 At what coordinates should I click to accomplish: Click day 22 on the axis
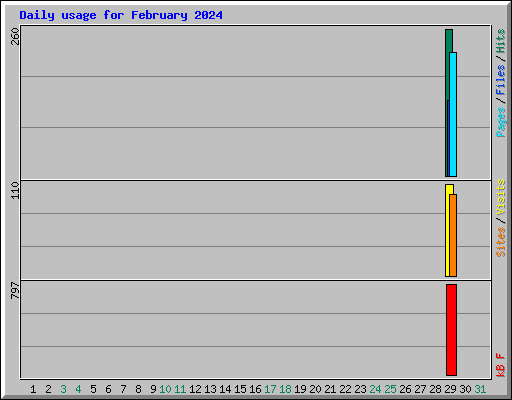pos(345,389)
